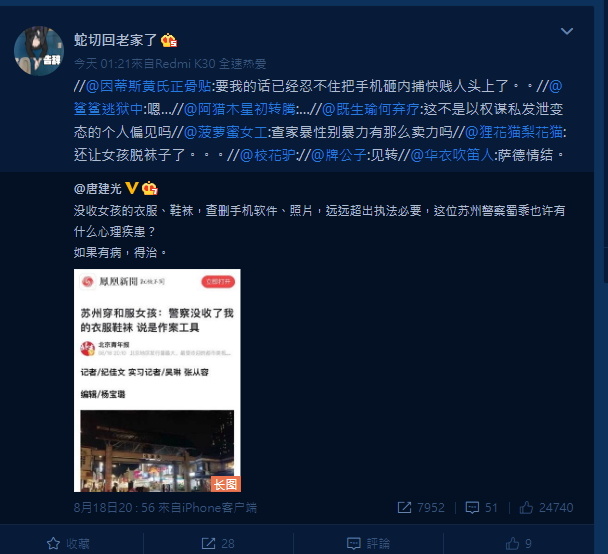Image resolution: width=608 pixels, height=554 pixels.
Task: Open @菠萝蜜女工 mention link
Action: [x=225, y=132]
